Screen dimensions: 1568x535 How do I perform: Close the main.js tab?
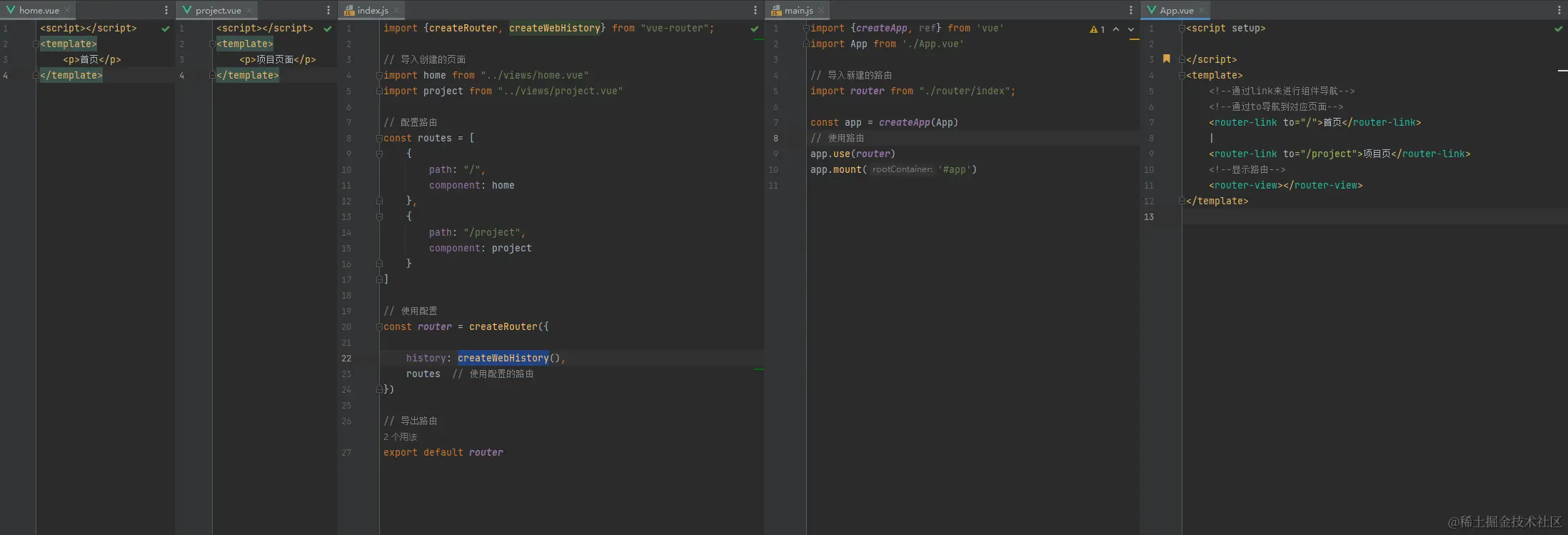821,10
